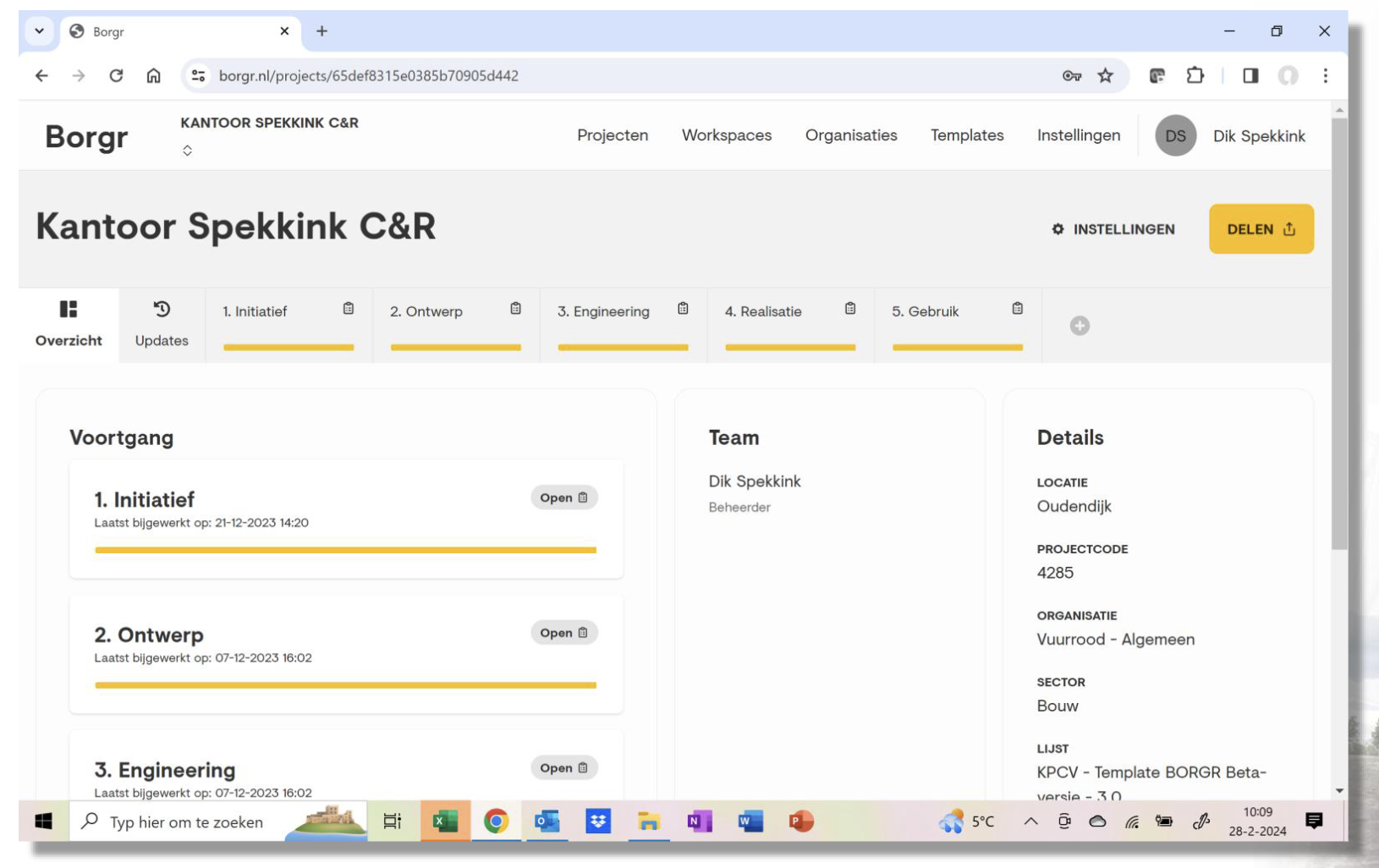The height and width of the screenshot is (868, 1379).
Task: Go to Organisaties in the top navigation
Action: coord(851,135)
